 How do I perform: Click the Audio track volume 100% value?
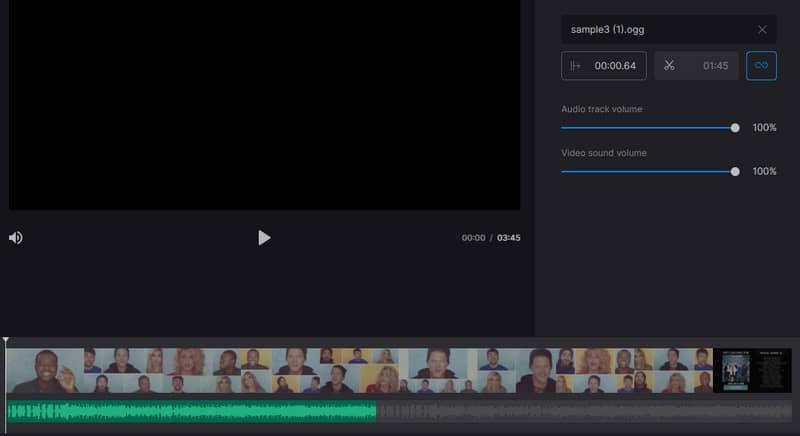point(764,127)
